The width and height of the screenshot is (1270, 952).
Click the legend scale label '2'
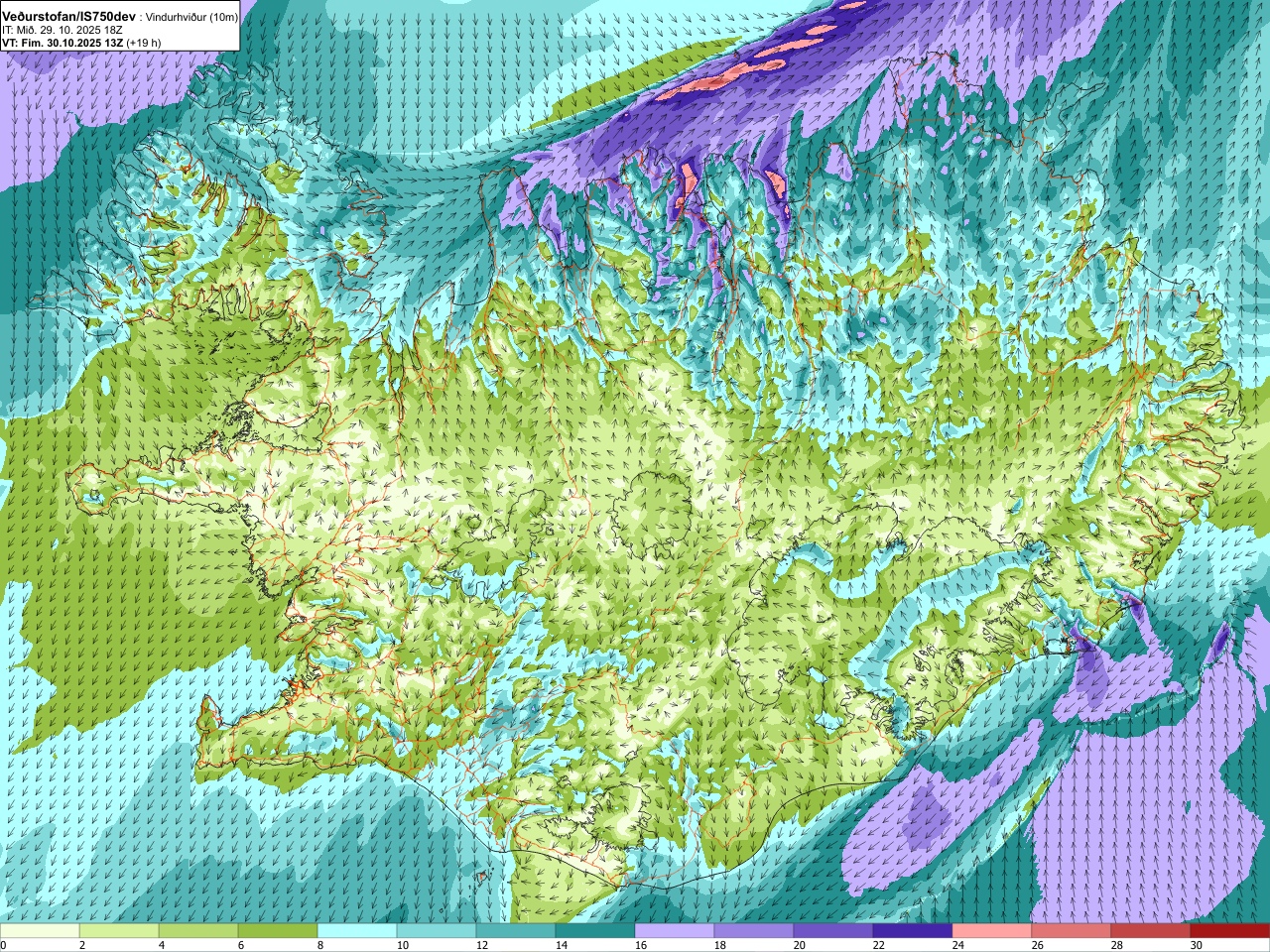[82, 945]
